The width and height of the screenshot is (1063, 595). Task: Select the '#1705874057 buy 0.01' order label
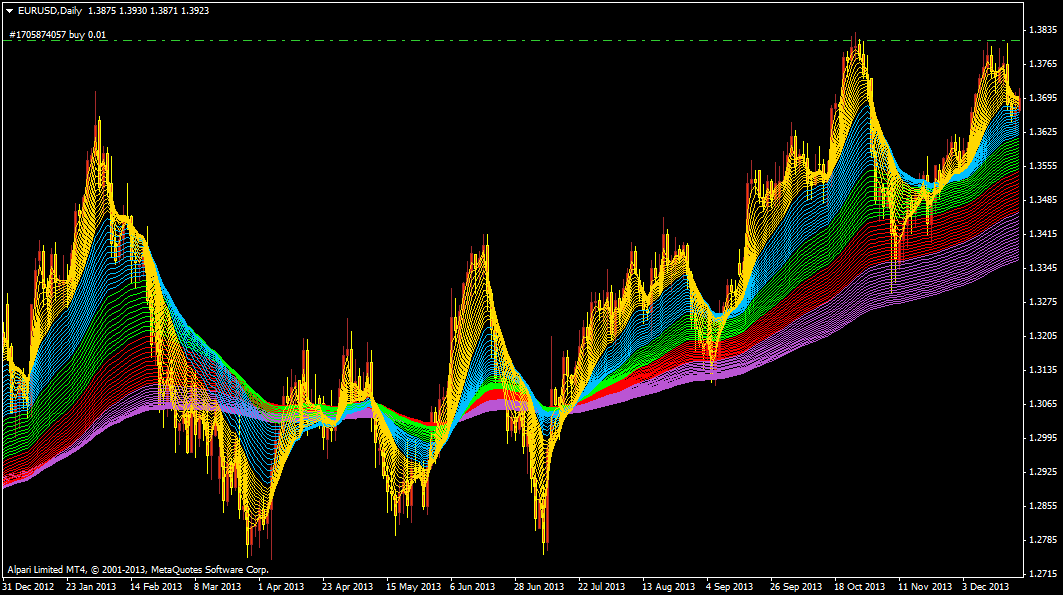point(58,35)
